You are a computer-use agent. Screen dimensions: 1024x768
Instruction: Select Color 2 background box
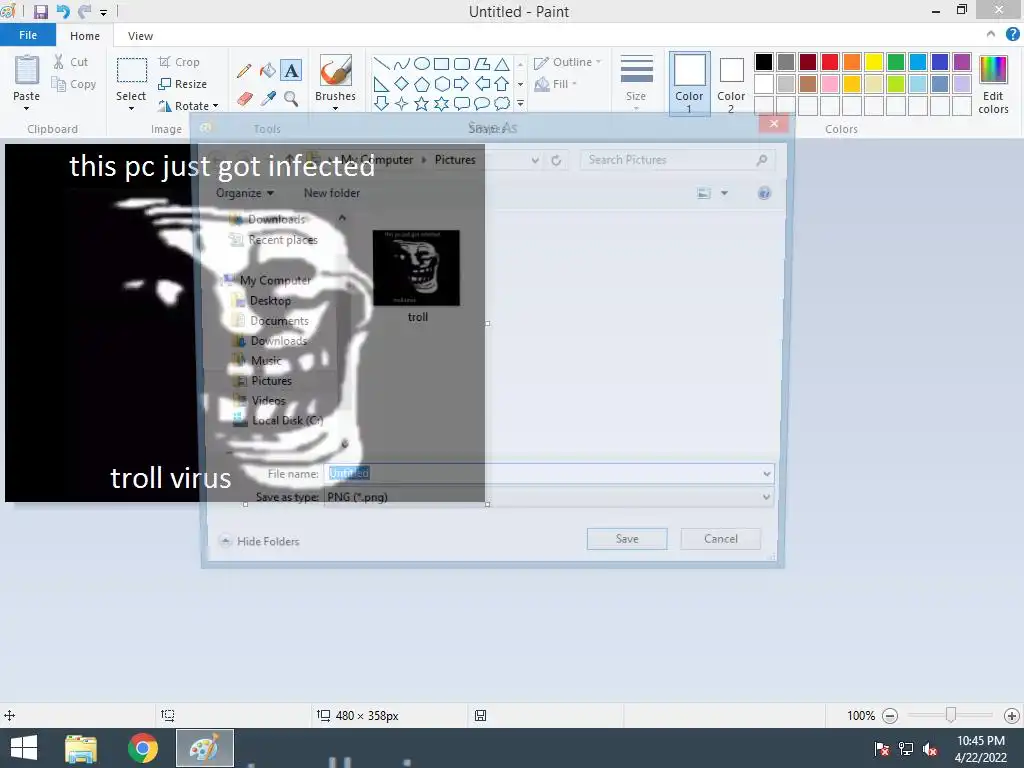point(731,84)
